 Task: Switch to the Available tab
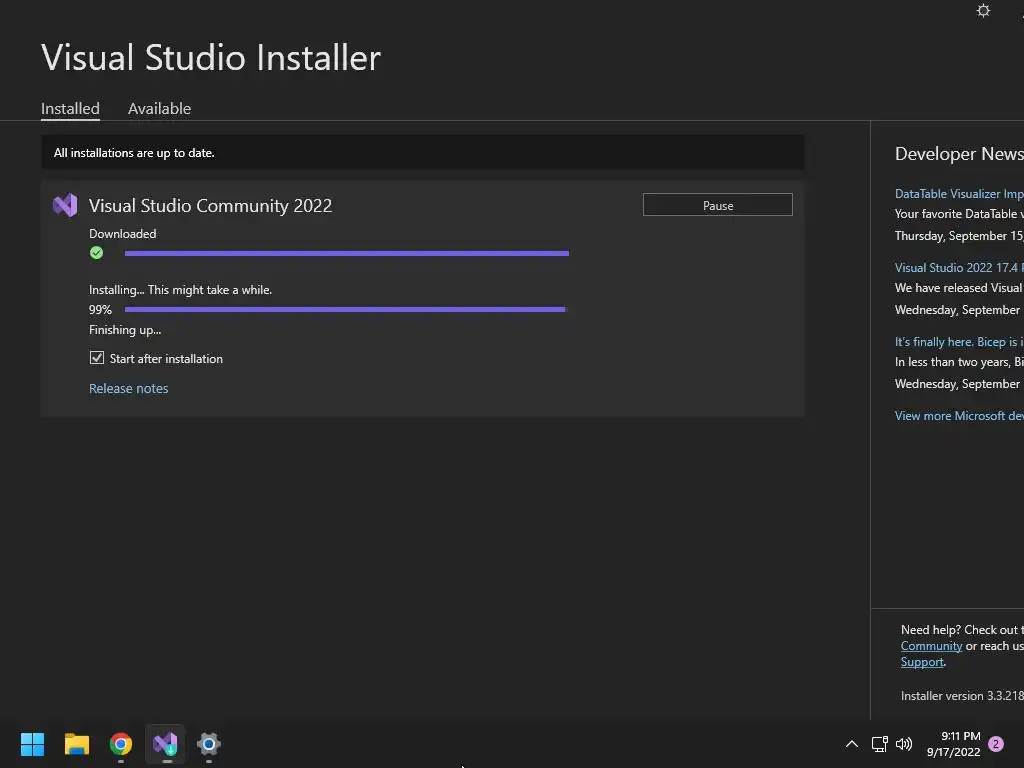(159, 108)
